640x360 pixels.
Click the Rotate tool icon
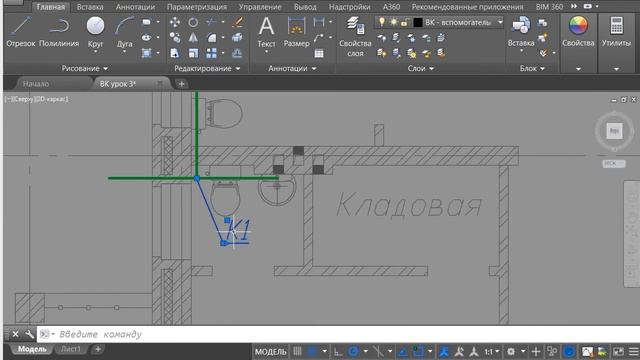pyautogui.click(x=193, y=22)
